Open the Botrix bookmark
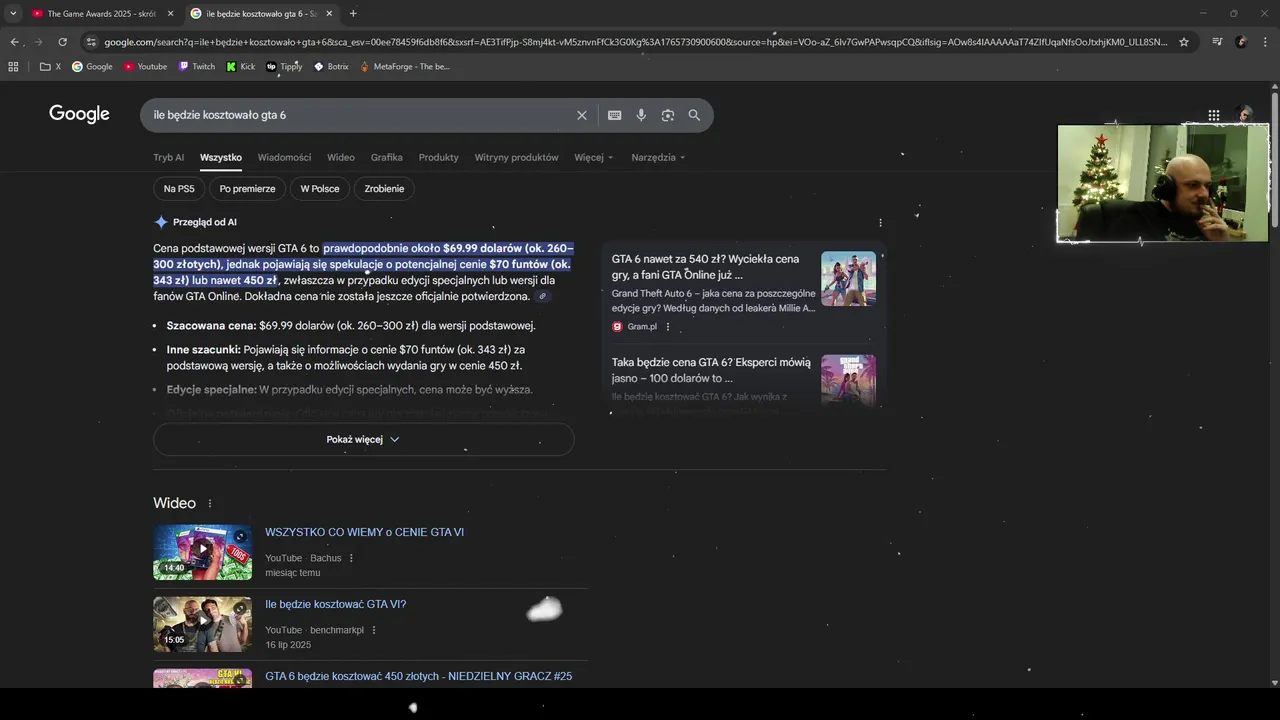The image size is (1280, 720). point(331,67)
